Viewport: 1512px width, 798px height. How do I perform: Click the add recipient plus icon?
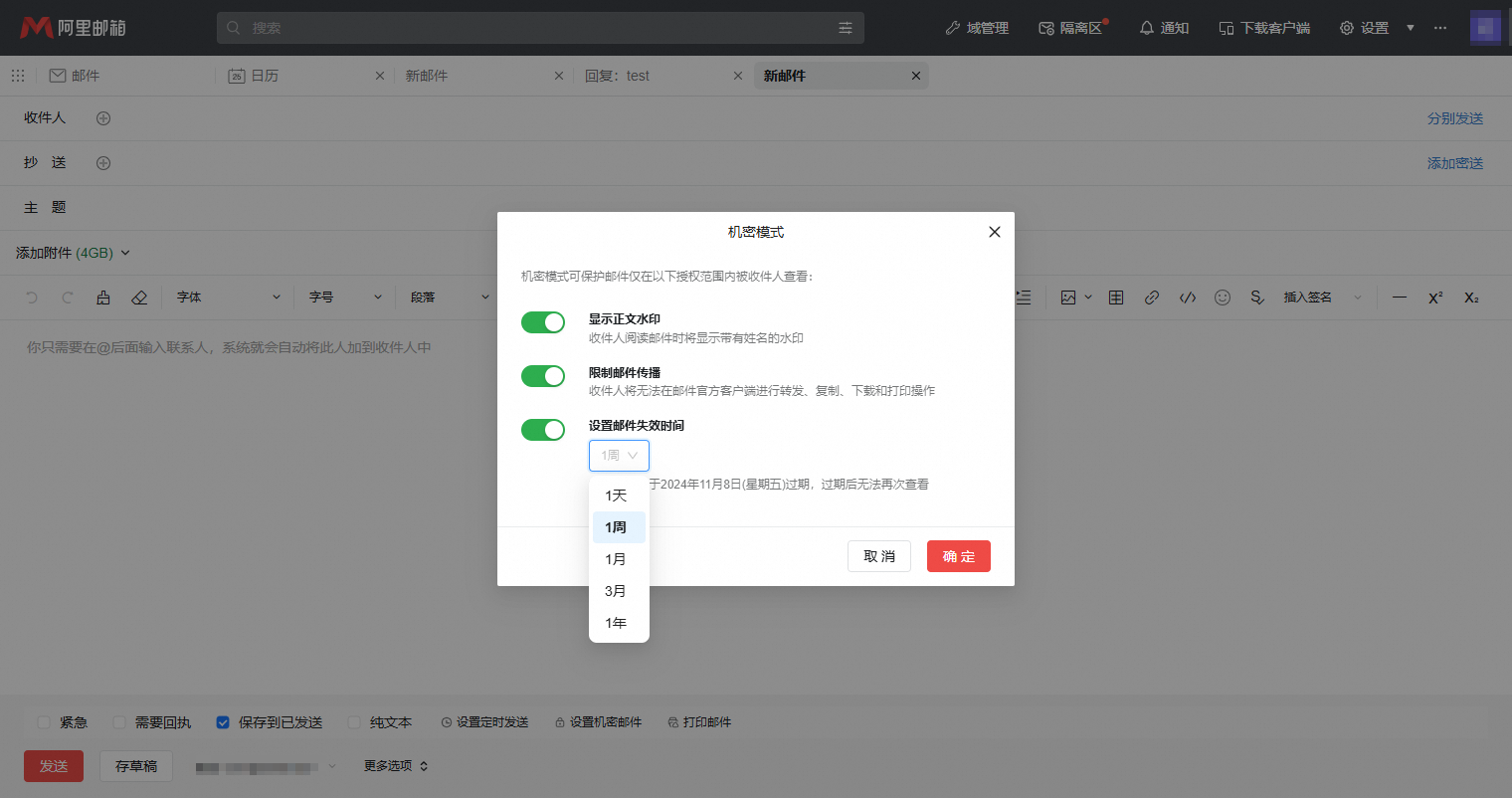coord(103,118)
